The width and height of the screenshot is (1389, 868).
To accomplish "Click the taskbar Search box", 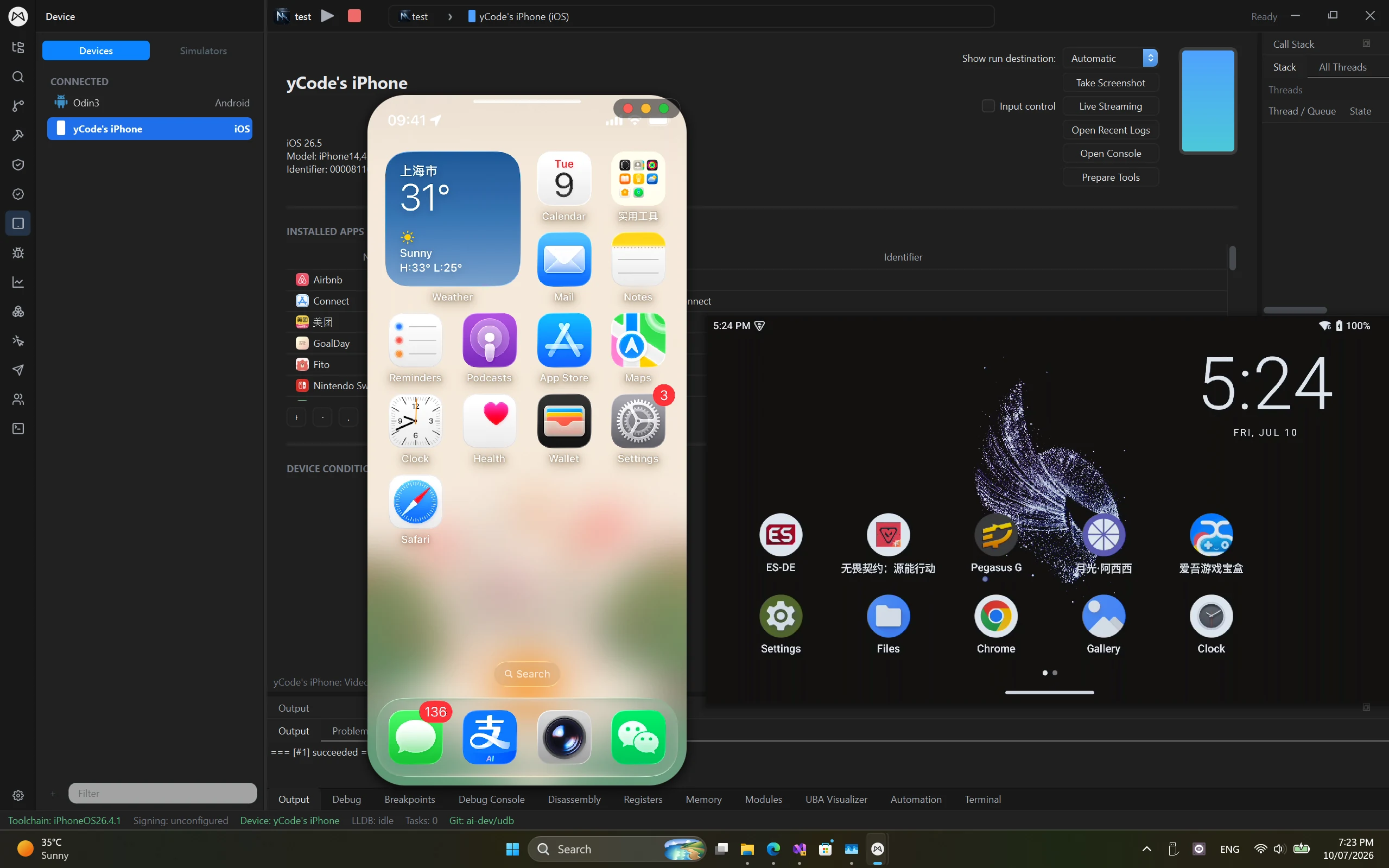I will [x=617, y=849].
